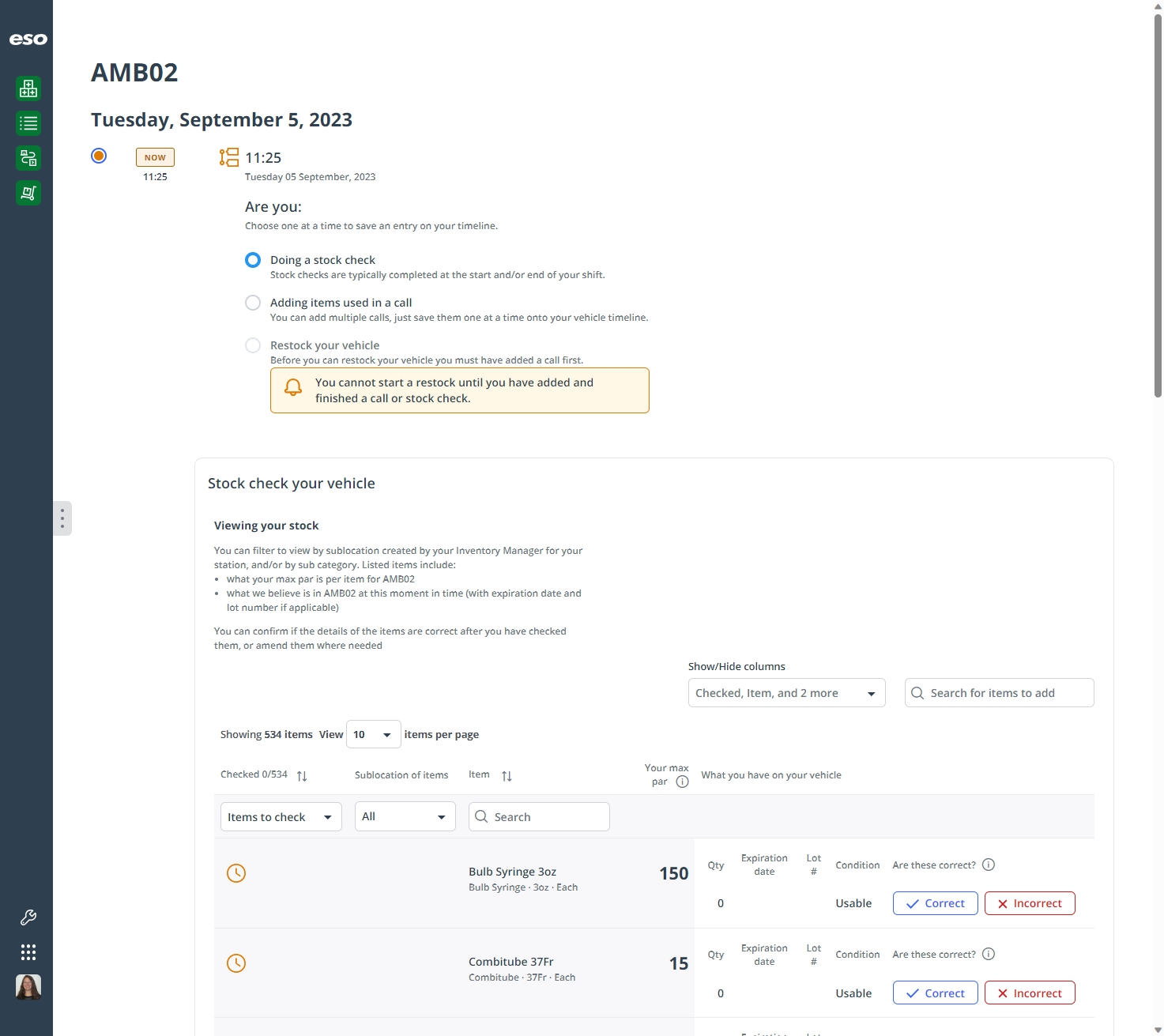Open the nine-dot app launcher icon
The width and height of the screenshot is (1164, 1036).
point(28,952)
